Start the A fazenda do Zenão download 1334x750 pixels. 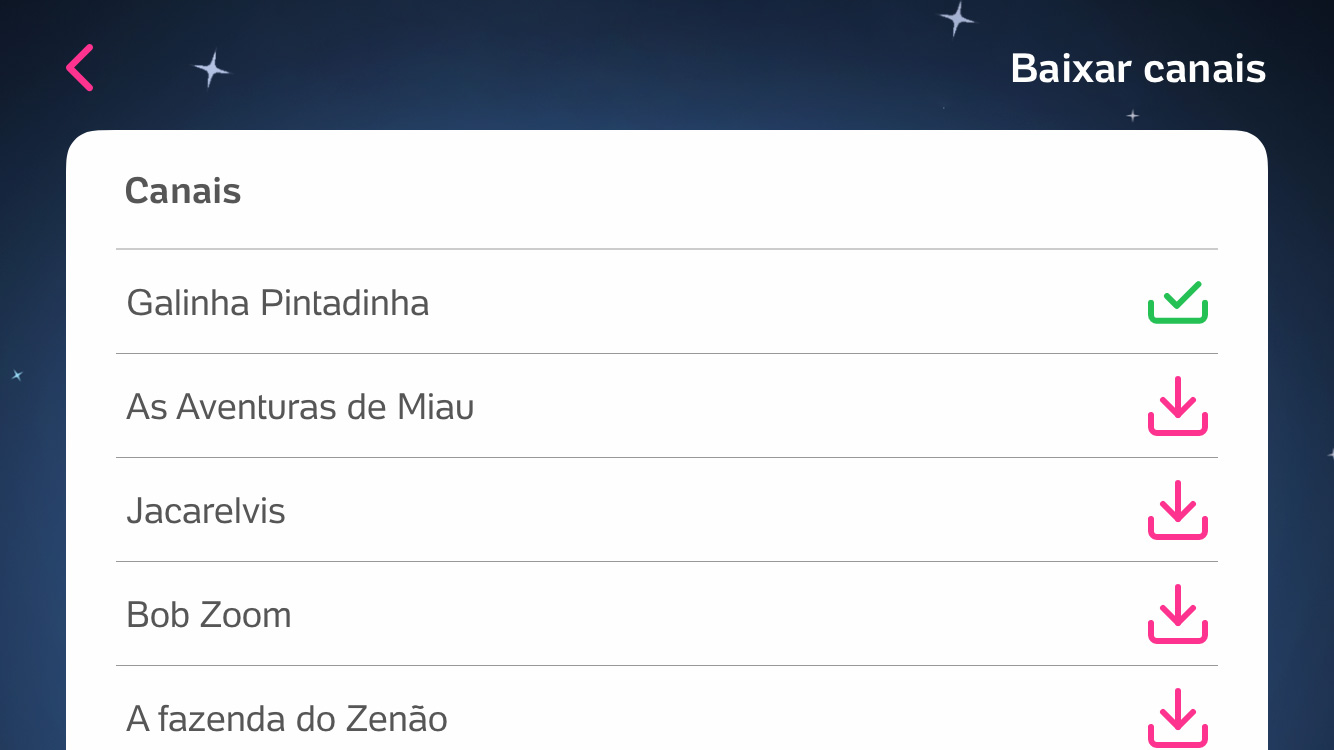[1177, 718]
